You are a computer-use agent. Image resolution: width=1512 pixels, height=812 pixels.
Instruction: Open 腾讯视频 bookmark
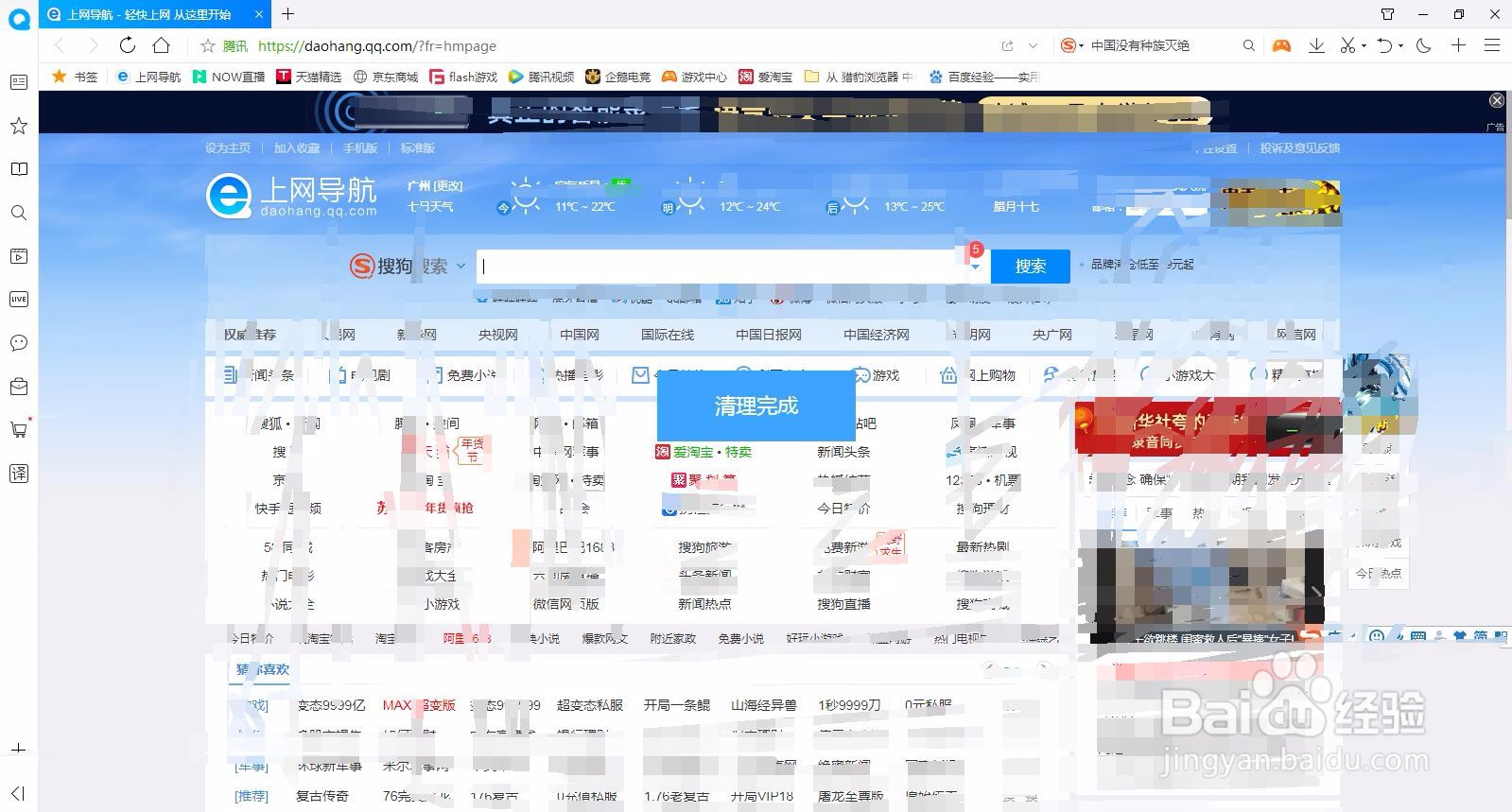(x=542, y=77)
